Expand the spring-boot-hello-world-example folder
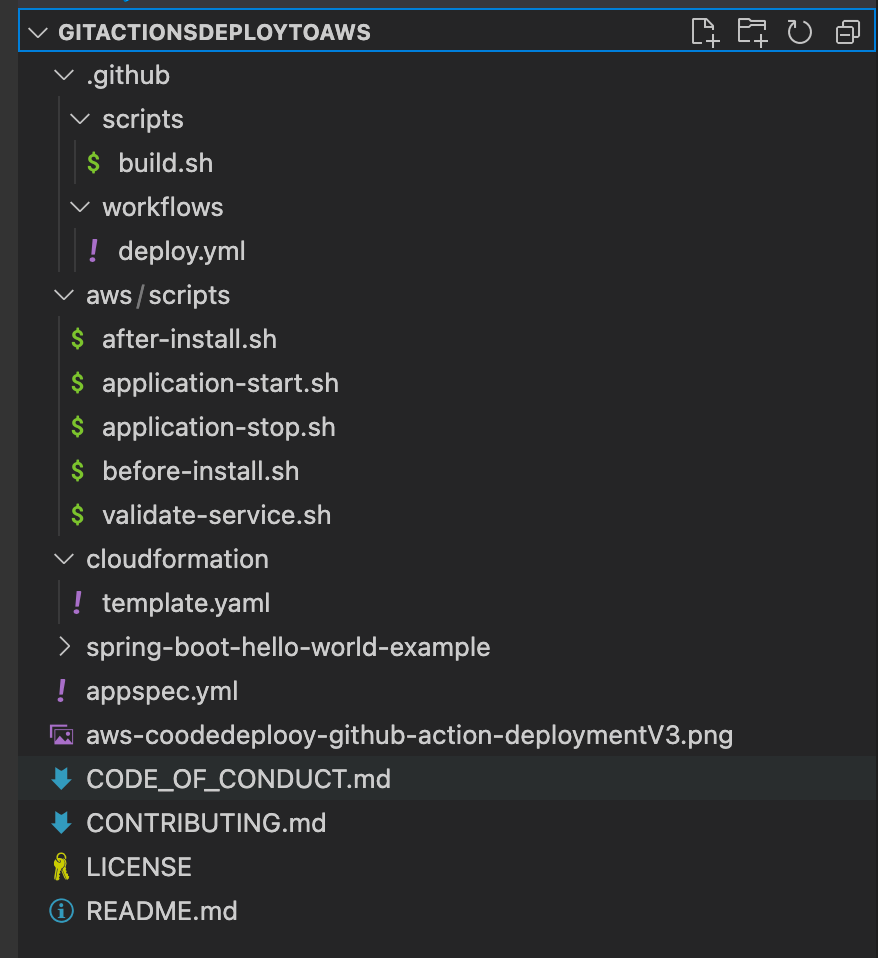878x958 pixels. (63, 646)
